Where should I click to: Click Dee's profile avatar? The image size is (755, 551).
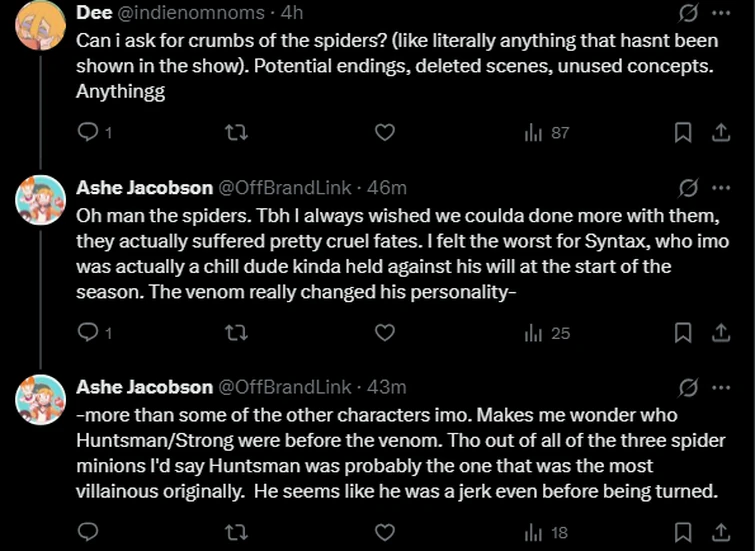pyautogui.click(x=41, y=24)
